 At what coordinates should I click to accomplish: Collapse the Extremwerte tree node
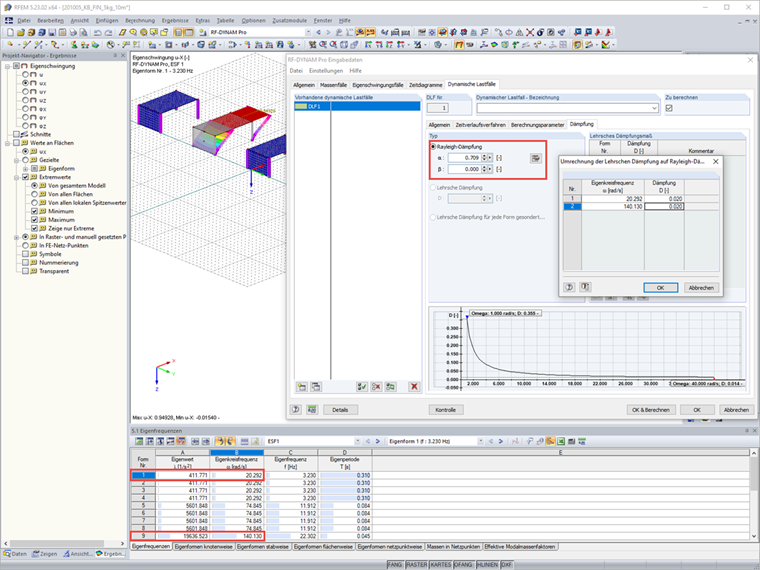tap(16, 177)
